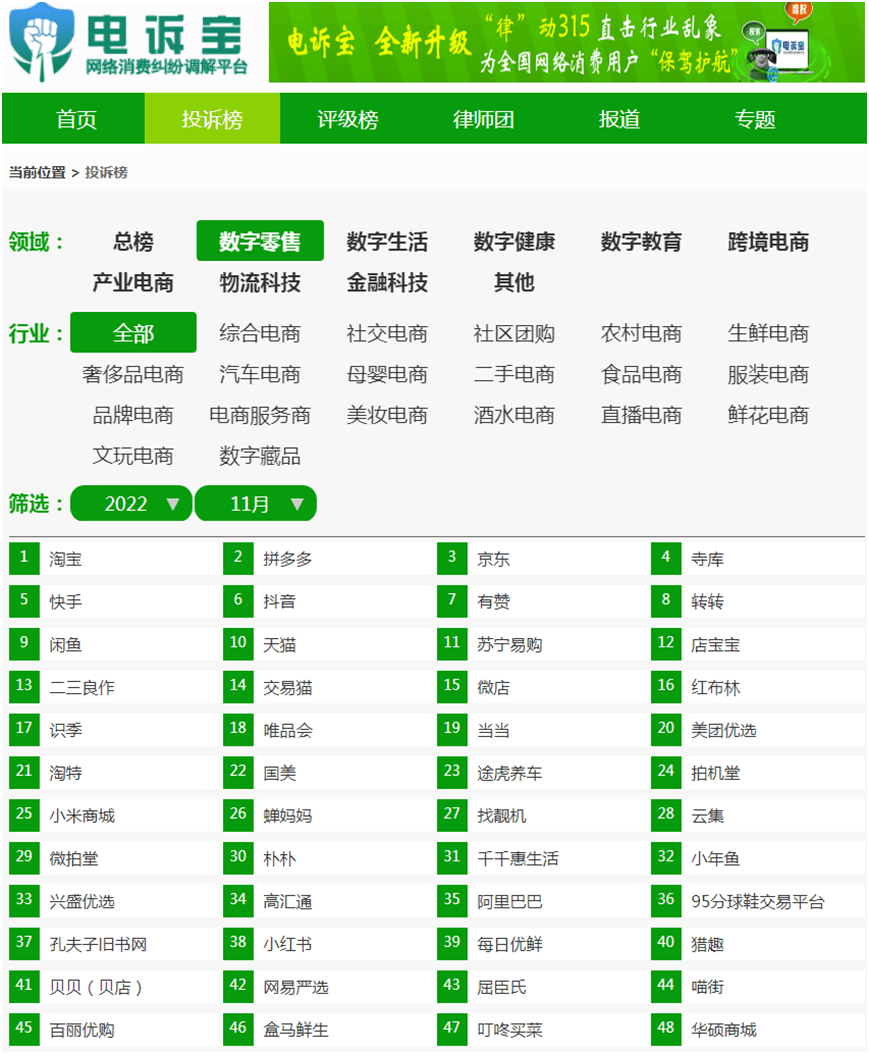Open the 2022 year dropdown
Viewport: 869px width, 1054px height.
(x=131, y=503)
